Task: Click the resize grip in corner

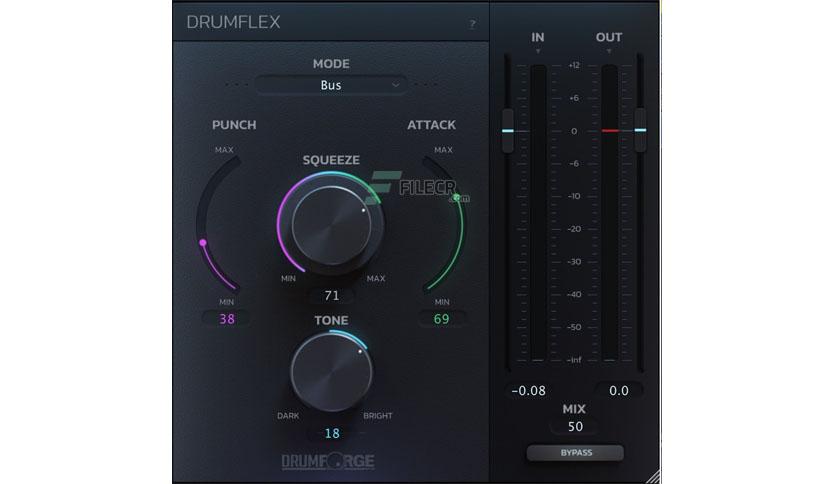Action: (x=654, y=477)
